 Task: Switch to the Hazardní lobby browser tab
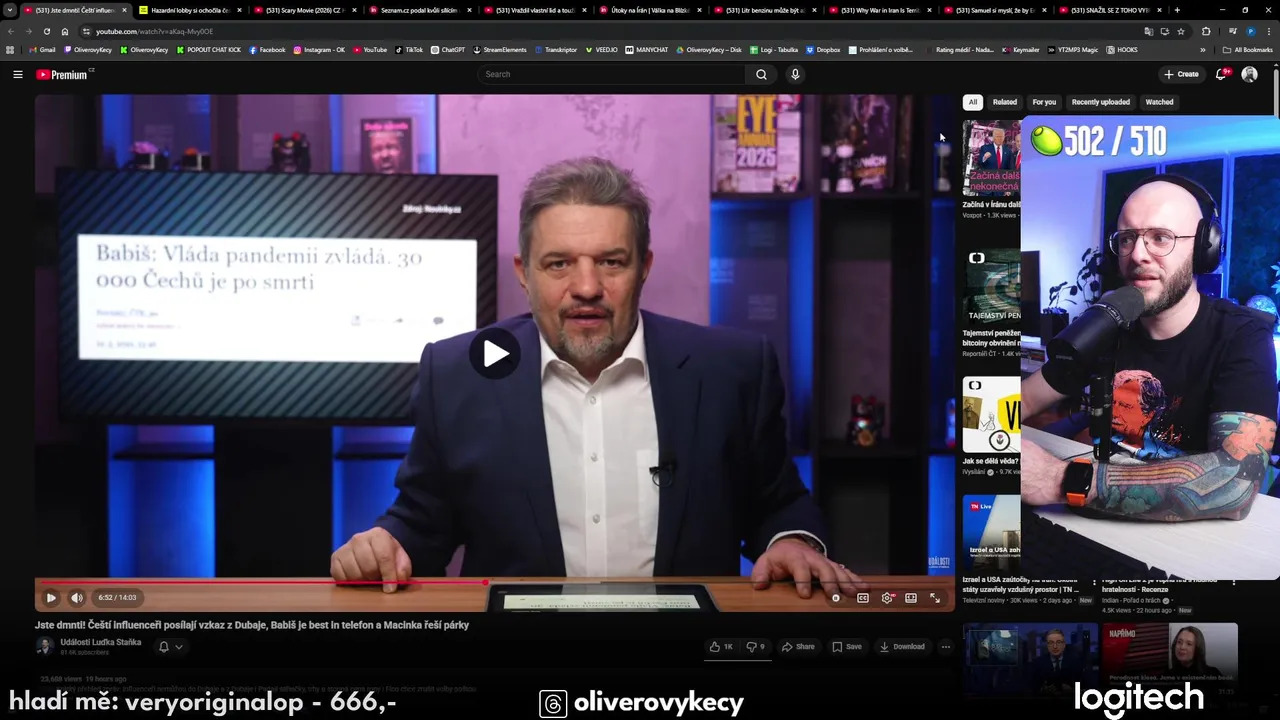[190, 10]
